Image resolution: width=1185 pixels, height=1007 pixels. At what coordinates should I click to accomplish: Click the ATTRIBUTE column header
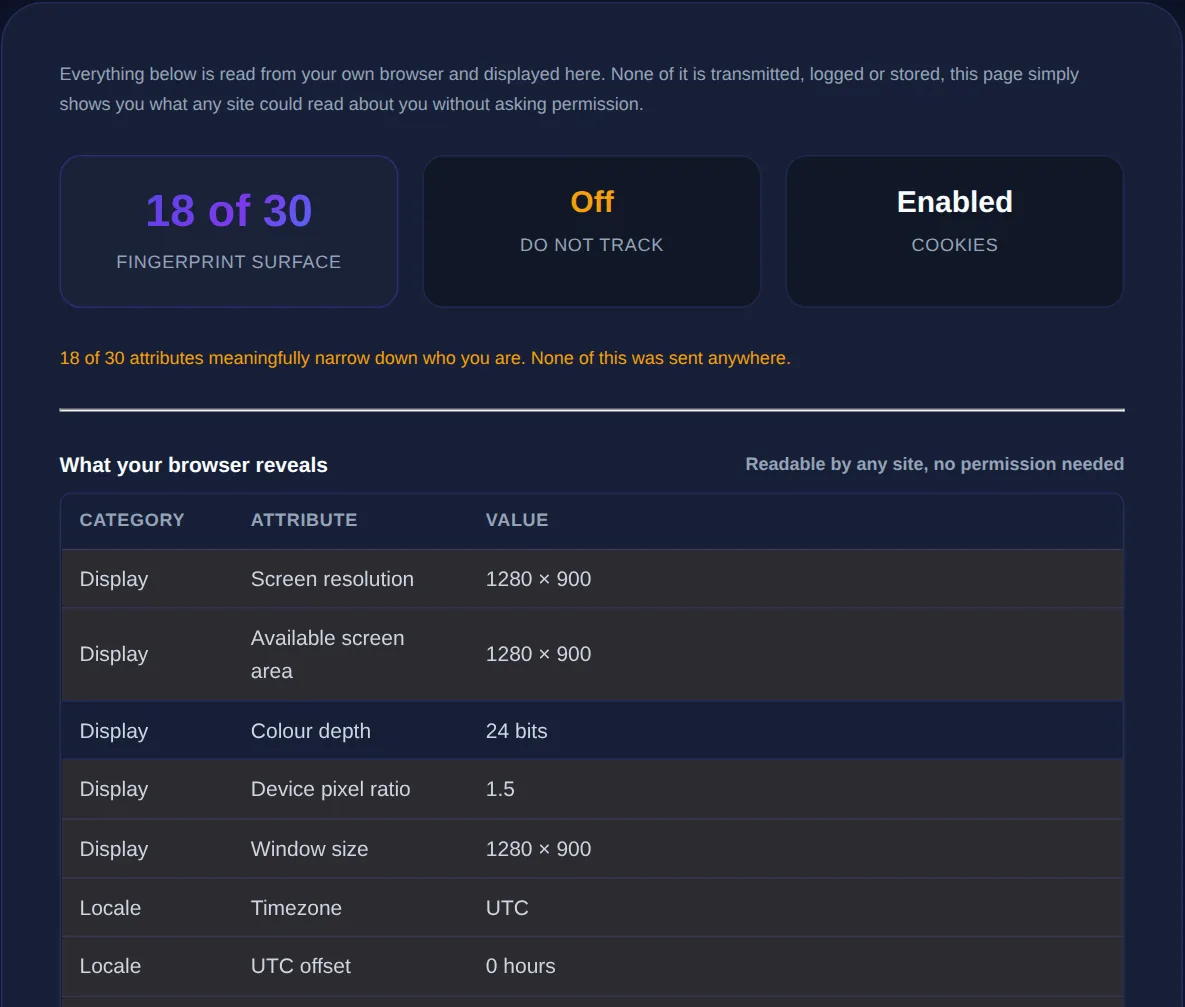click(304, 520)
